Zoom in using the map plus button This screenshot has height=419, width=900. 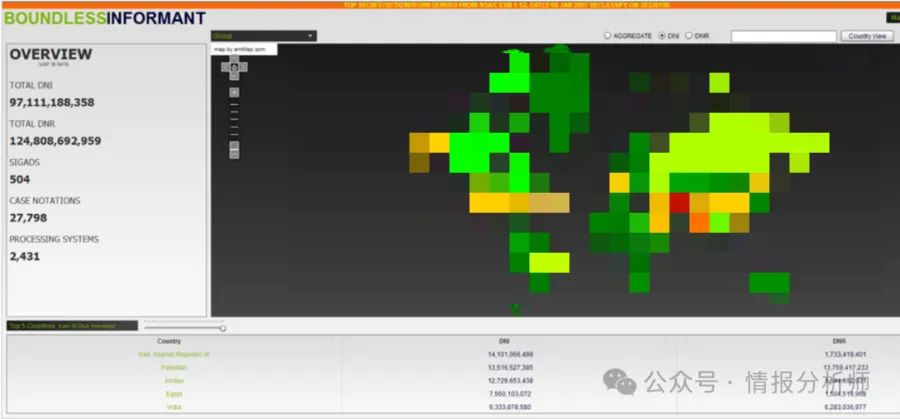[234, 92]
